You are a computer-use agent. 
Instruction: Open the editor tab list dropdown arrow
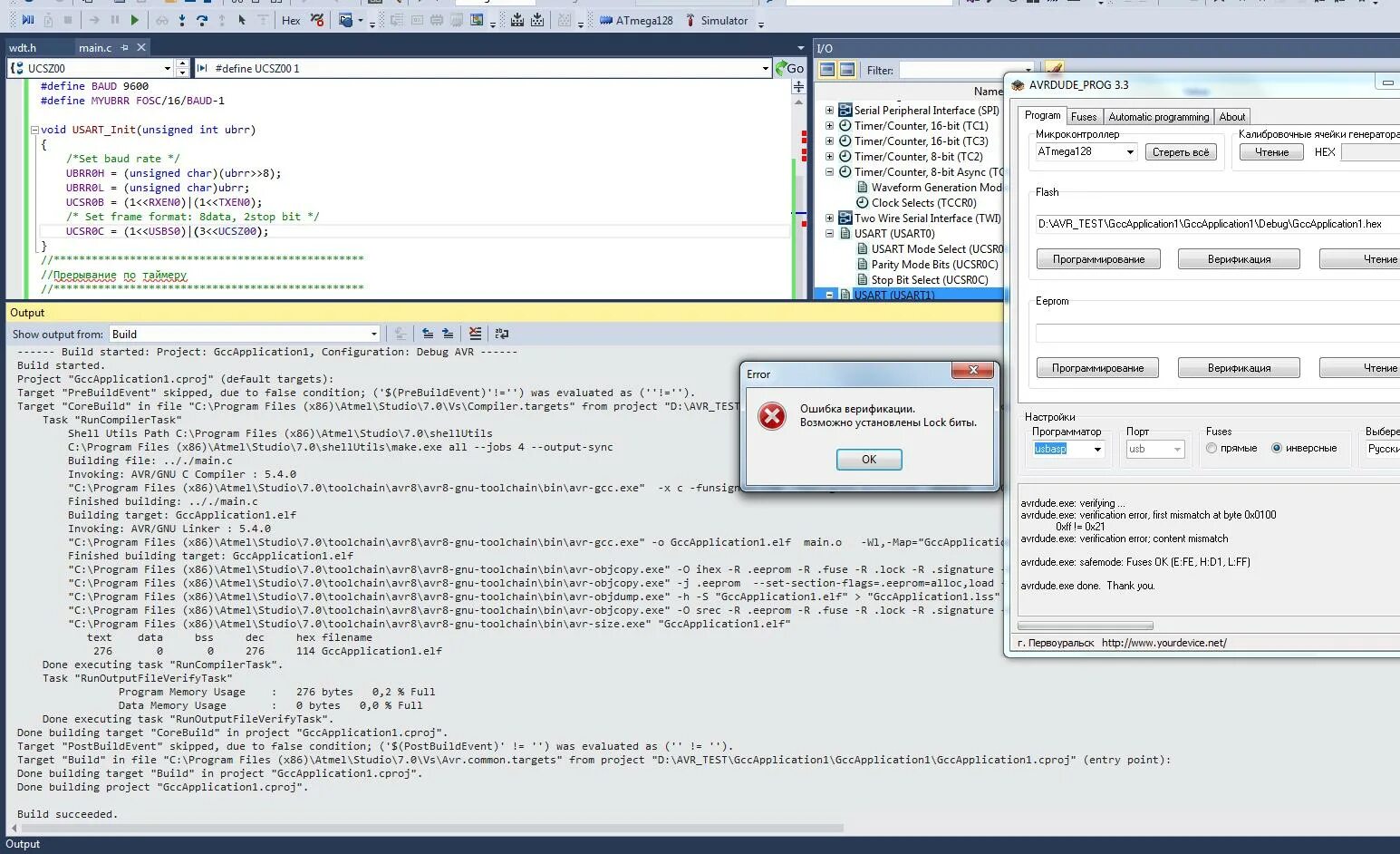[x=800, y=48]
